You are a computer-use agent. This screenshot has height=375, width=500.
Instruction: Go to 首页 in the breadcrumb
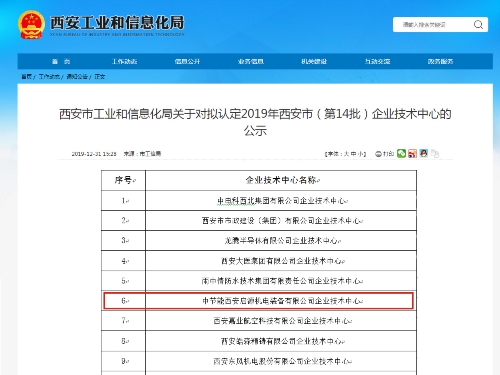(x=27, y=77)
